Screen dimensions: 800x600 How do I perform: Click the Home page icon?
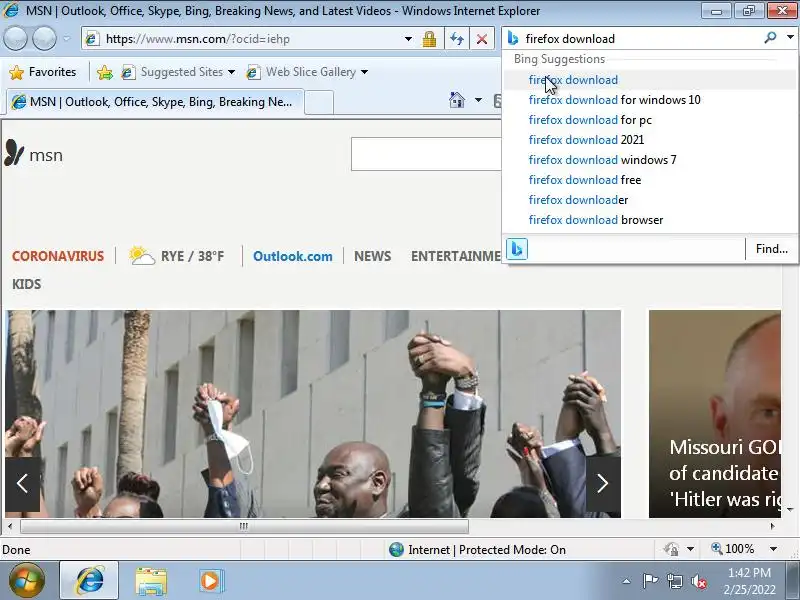click(x=457, y=99)
